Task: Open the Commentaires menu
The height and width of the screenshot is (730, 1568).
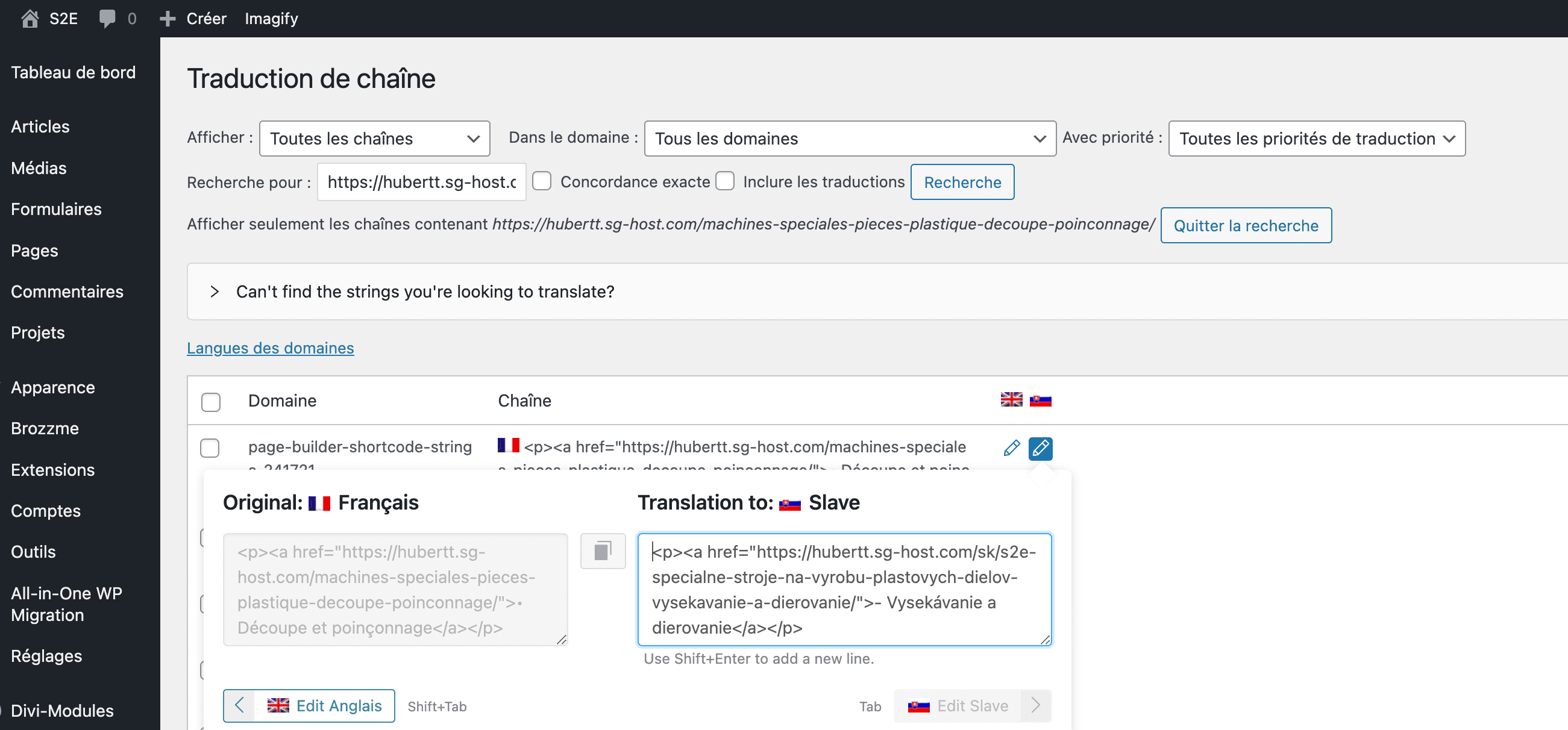Action: tap(67, 292)
